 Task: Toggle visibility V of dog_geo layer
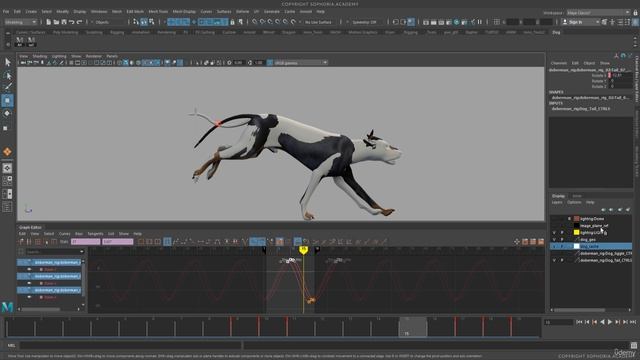(x=554, y=240)
